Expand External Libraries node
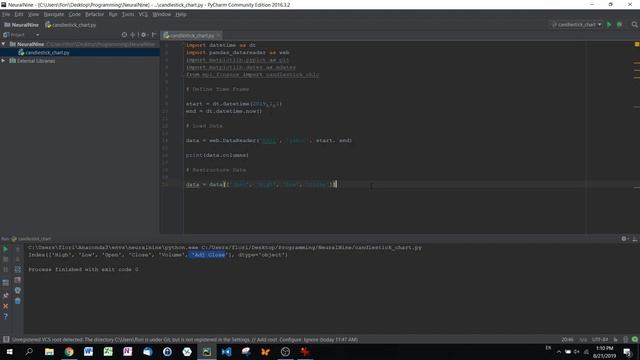The width and height of the screenshot is (640, 360). (4, 60)
